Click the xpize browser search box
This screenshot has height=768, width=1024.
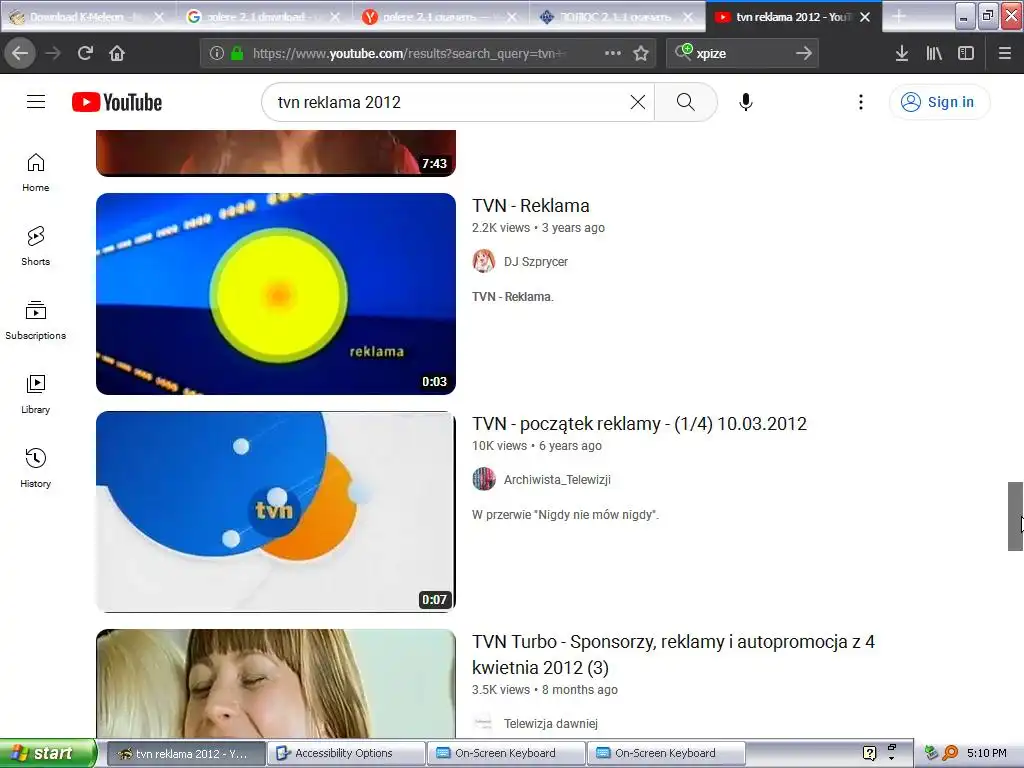point(743,54)
